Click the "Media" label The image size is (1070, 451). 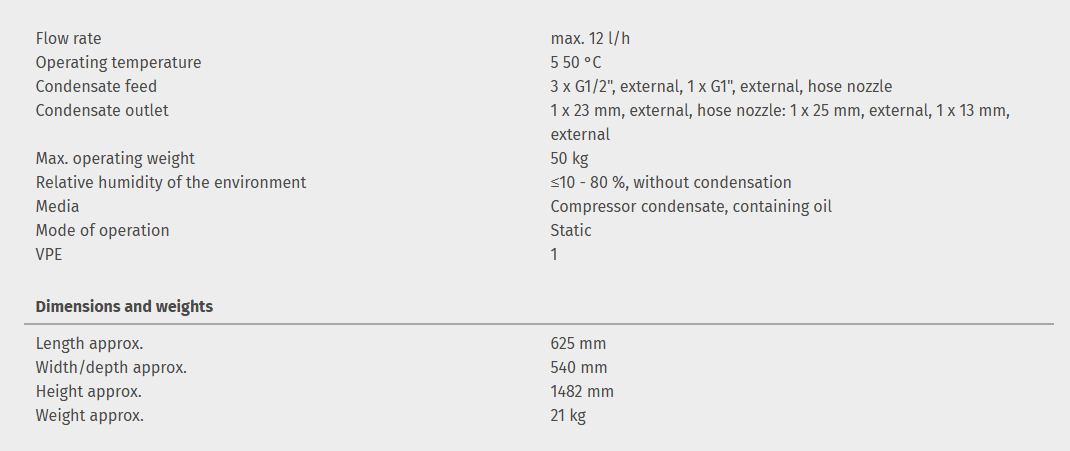tap(57, 207)
